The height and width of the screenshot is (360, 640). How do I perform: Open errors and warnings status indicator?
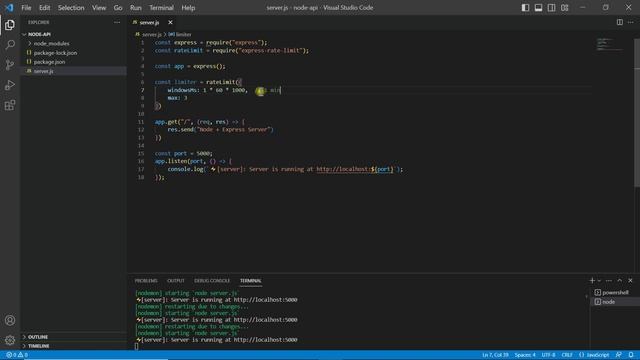[x=17, y=355]
